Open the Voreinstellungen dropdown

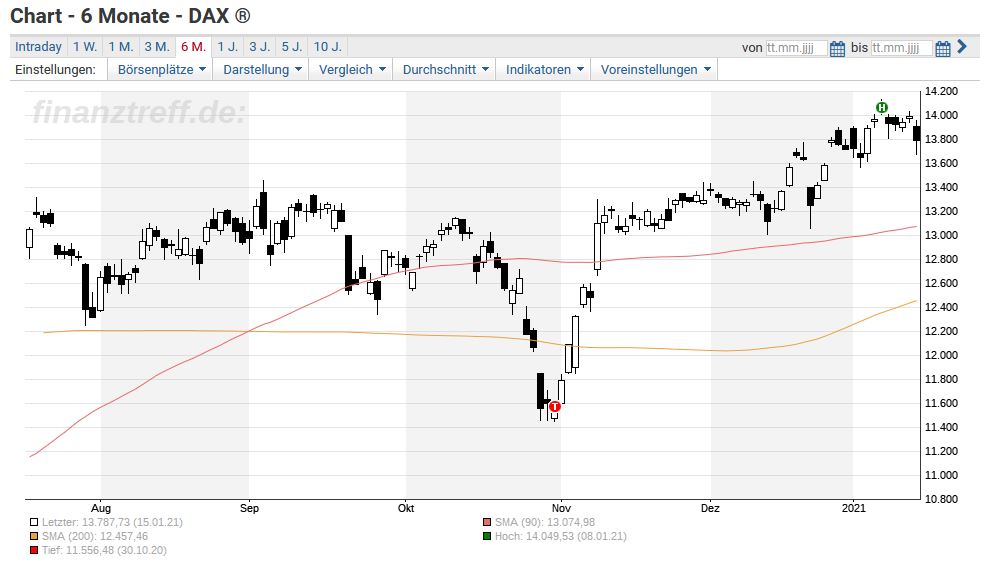click(x=655, y=70)
